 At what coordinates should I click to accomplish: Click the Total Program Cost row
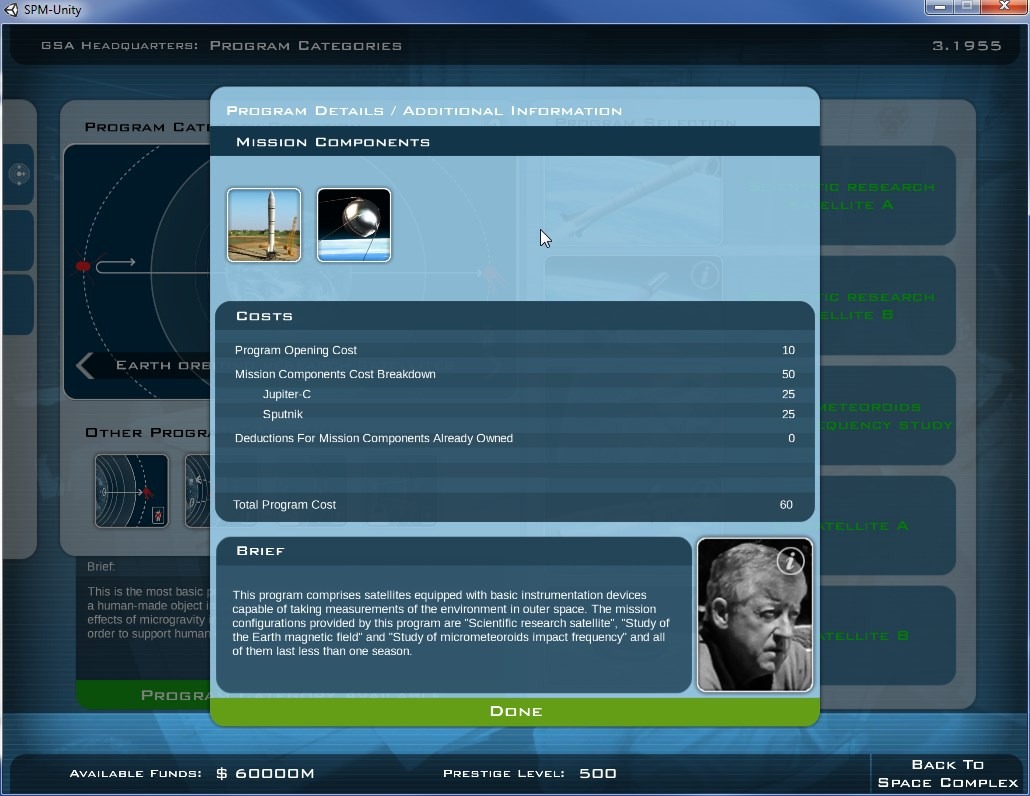point(514,505)
